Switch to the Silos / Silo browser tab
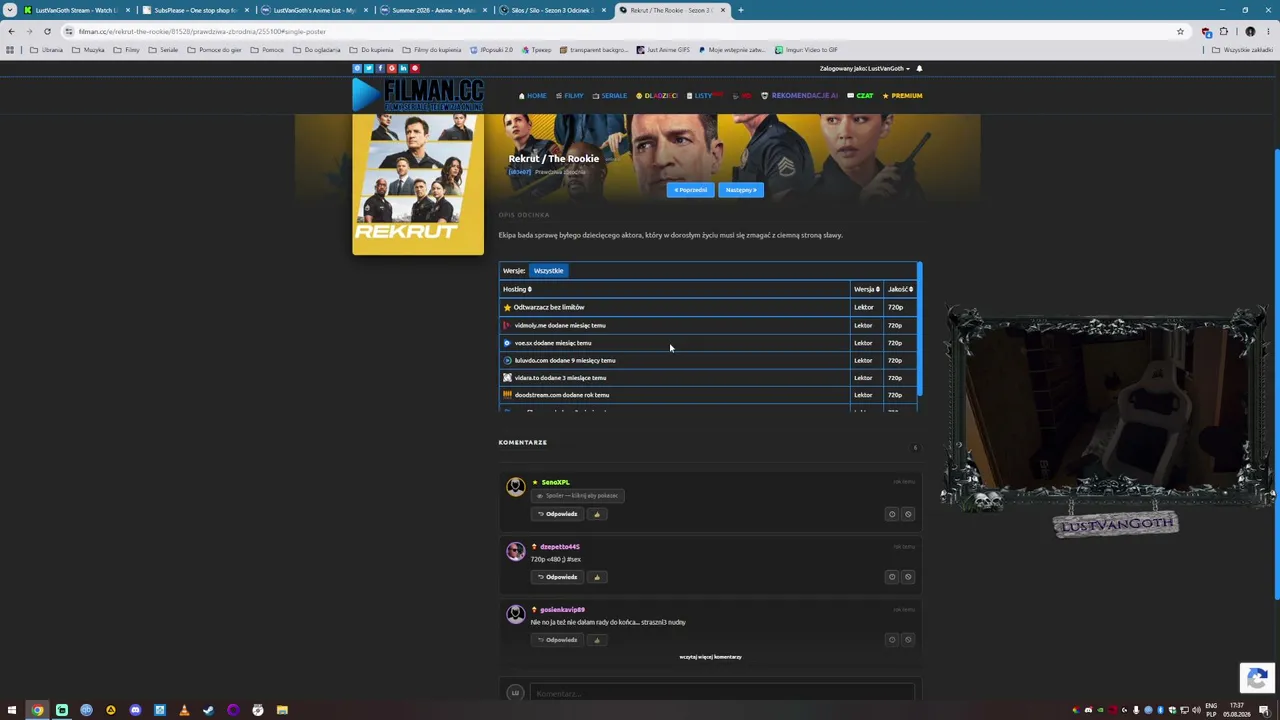This screenshot has height=720, width=1280. 553,10
